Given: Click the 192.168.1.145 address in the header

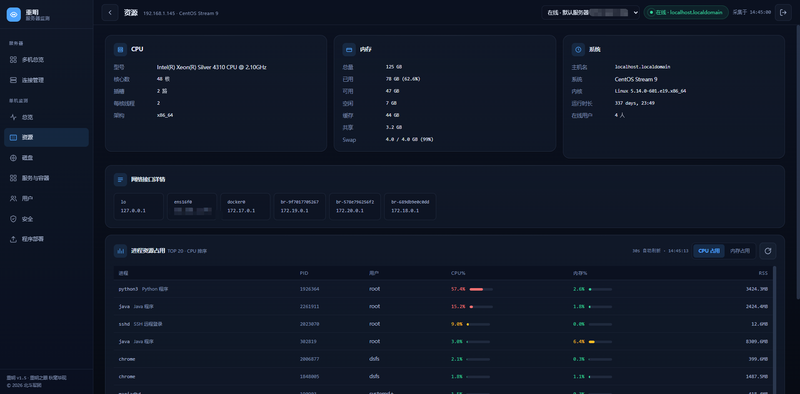Looking at the screenshot, I should click(159, 13).
